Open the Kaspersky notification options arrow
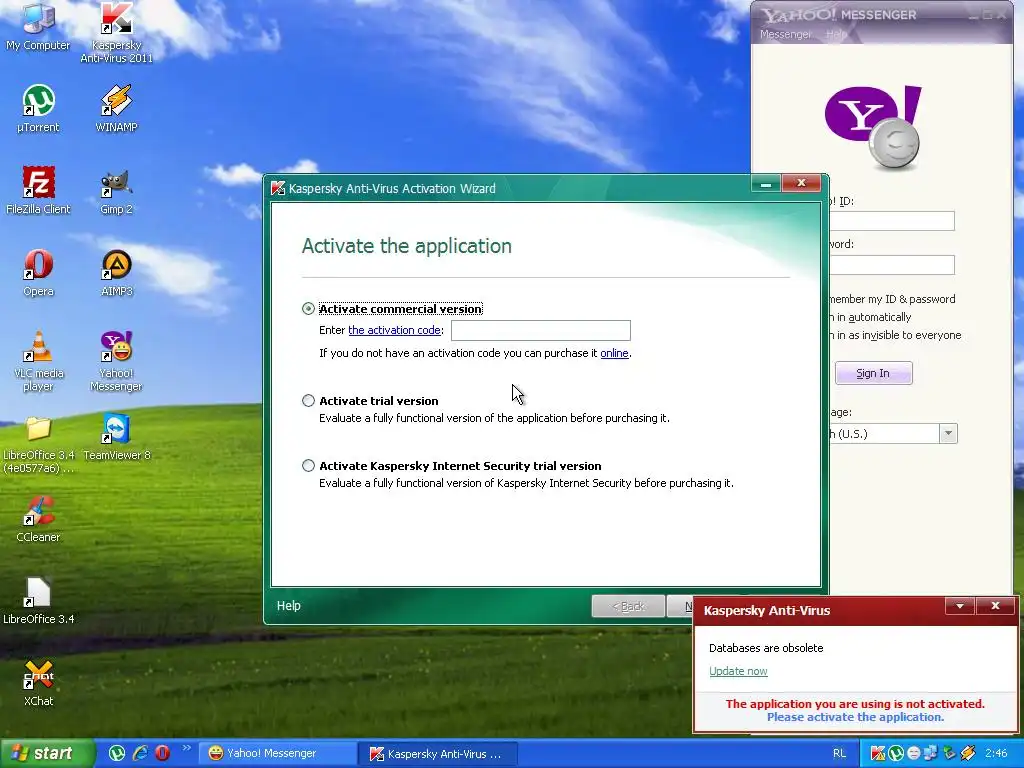Screen dimensions: 1024x768 tap(959, 606)
